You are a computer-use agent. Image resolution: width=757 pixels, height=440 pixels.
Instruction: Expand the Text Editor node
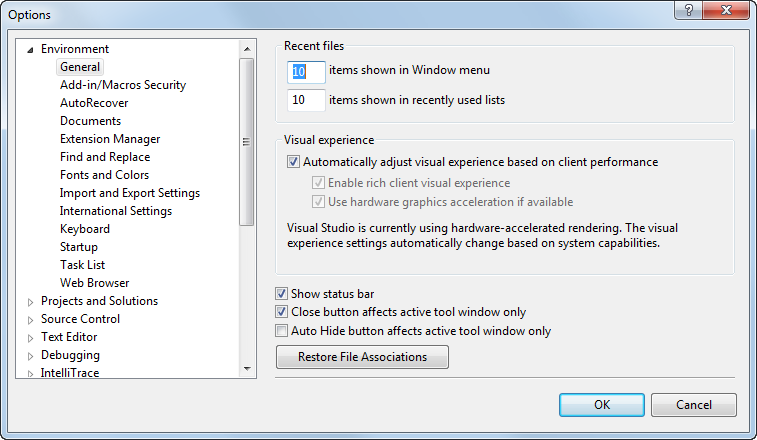pos(30,337)
